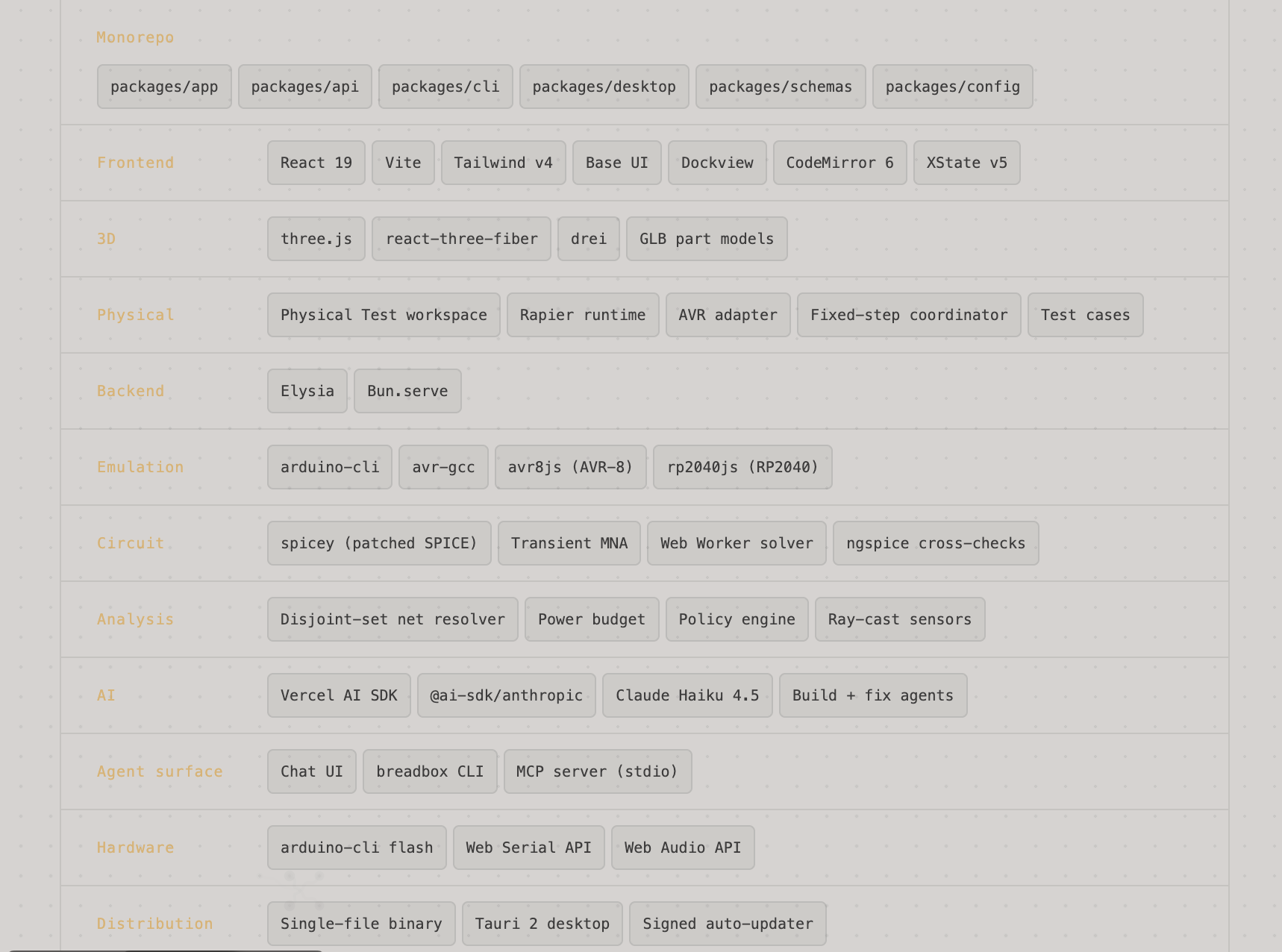Select the Base UI tag
Viewport: 1282px width, 952px height.
pos(616,163)
